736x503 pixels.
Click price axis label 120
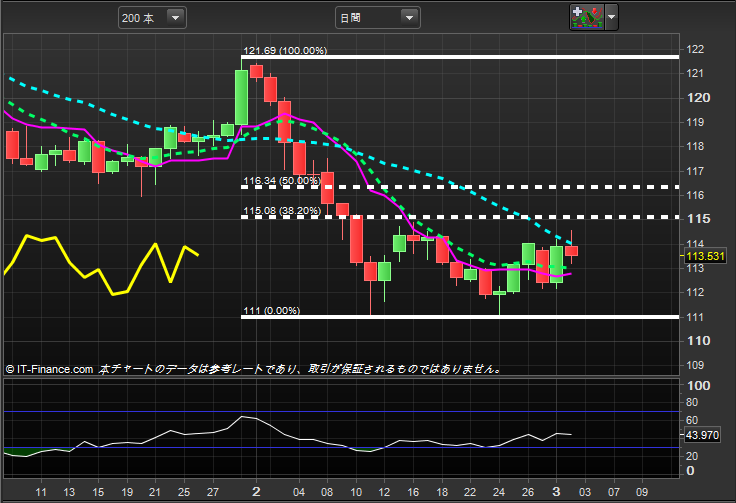coord(698,98)
